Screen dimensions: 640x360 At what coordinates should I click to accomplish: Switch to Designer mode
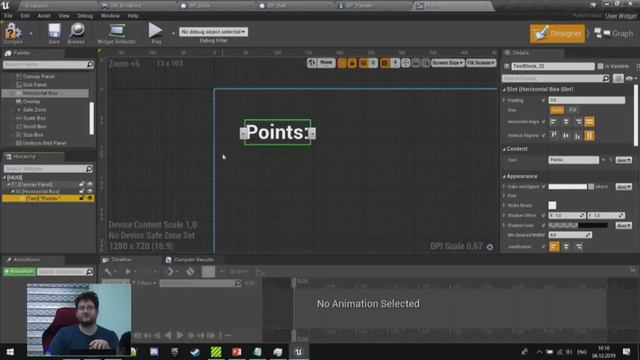point(557,33)
